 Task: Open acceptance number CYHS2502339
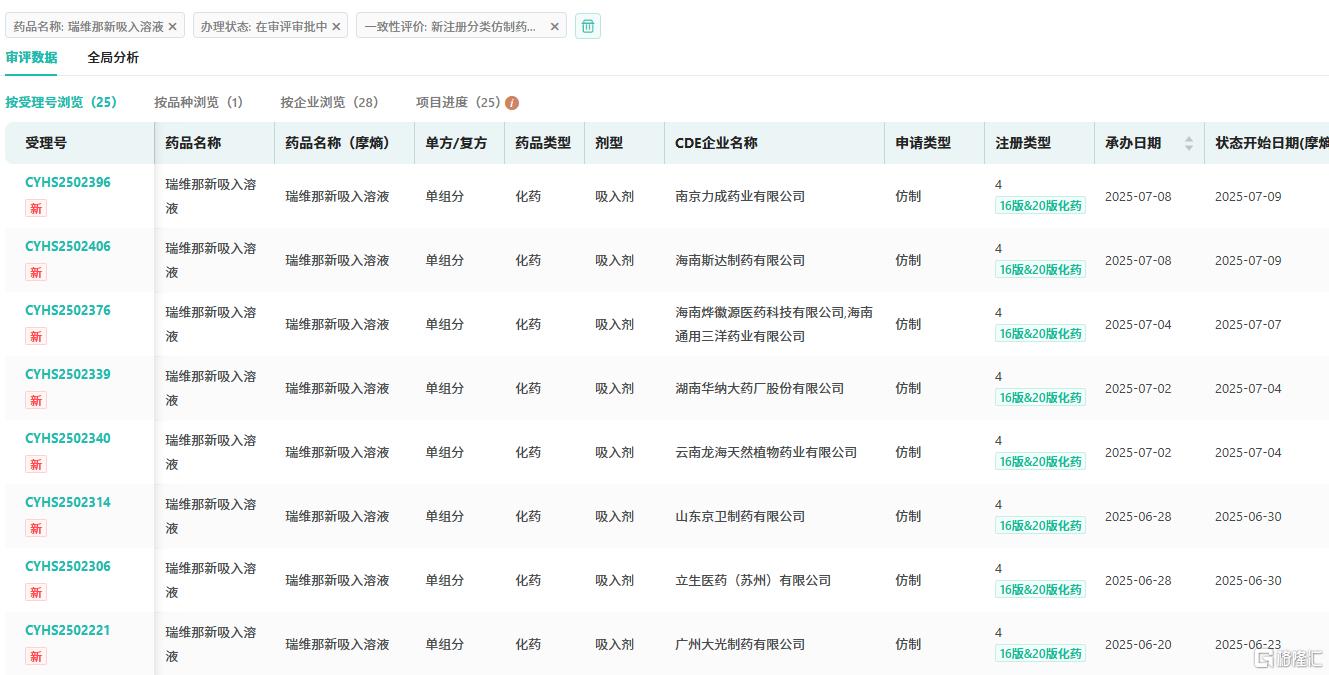click(68, 374)
